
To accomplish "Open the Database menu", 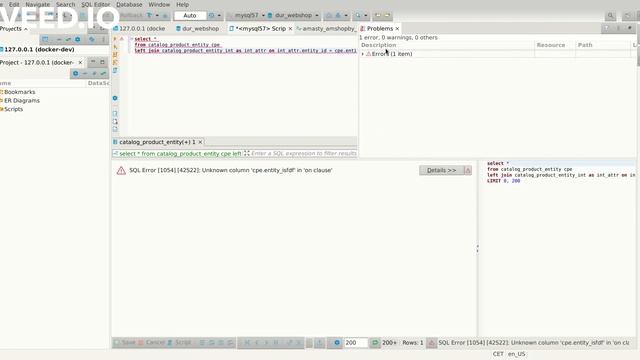I will pos(129,4).
